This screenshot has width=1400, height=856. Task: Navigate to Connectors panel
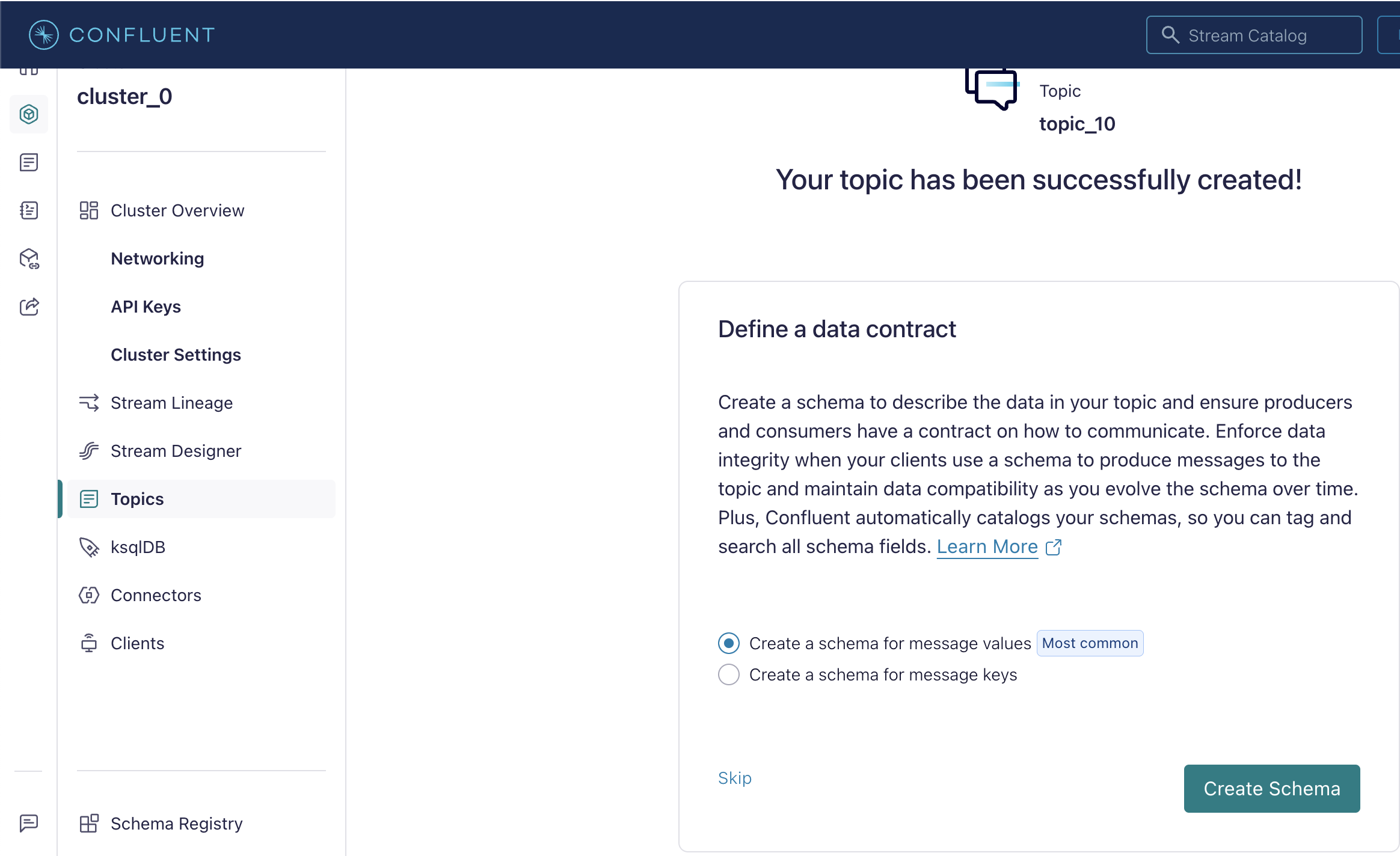(x=155, y=596)
